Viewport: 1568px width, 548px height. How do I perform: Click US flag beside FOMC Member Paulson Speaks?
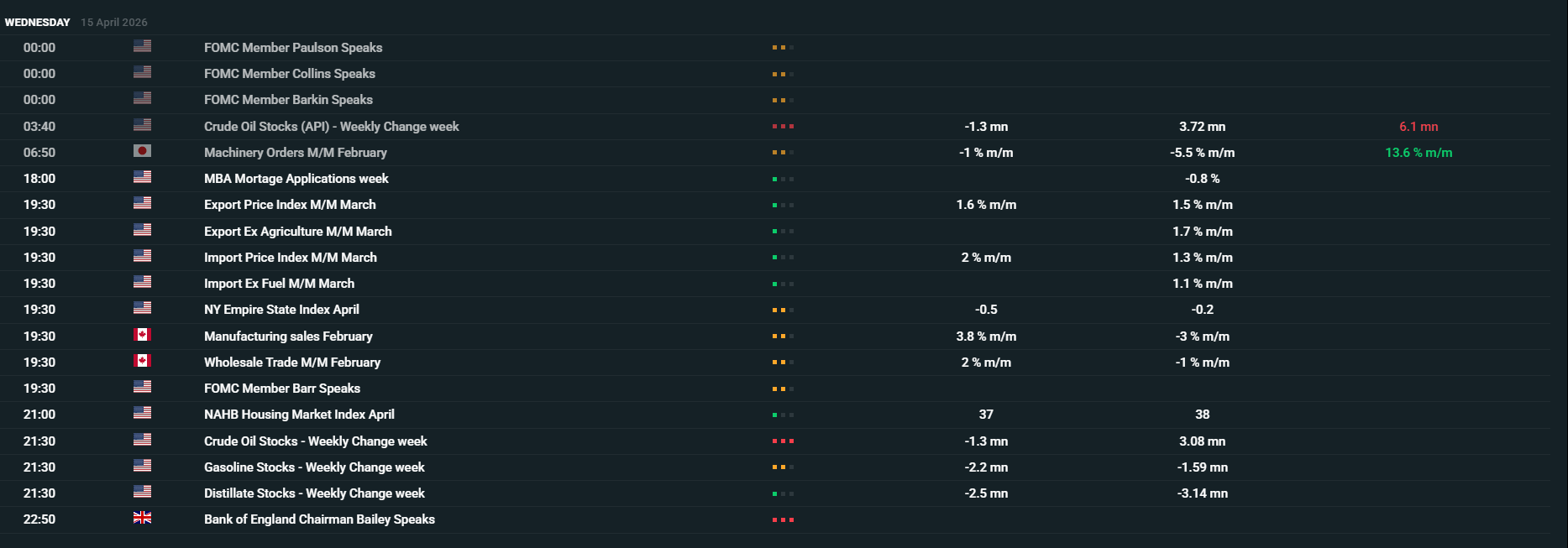pyautogui.click(x=142, y=46)
